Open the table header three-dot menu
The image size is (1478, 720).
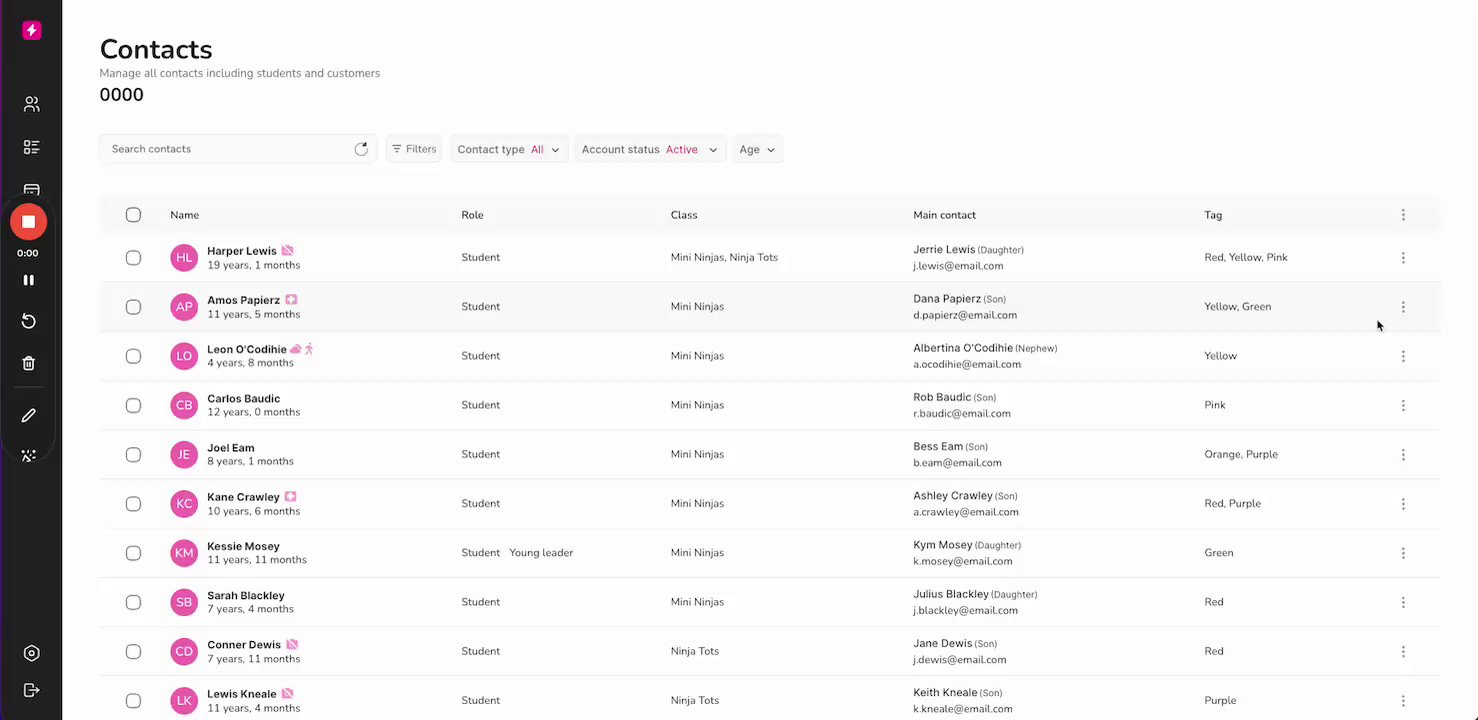(x=1403, y=215)
